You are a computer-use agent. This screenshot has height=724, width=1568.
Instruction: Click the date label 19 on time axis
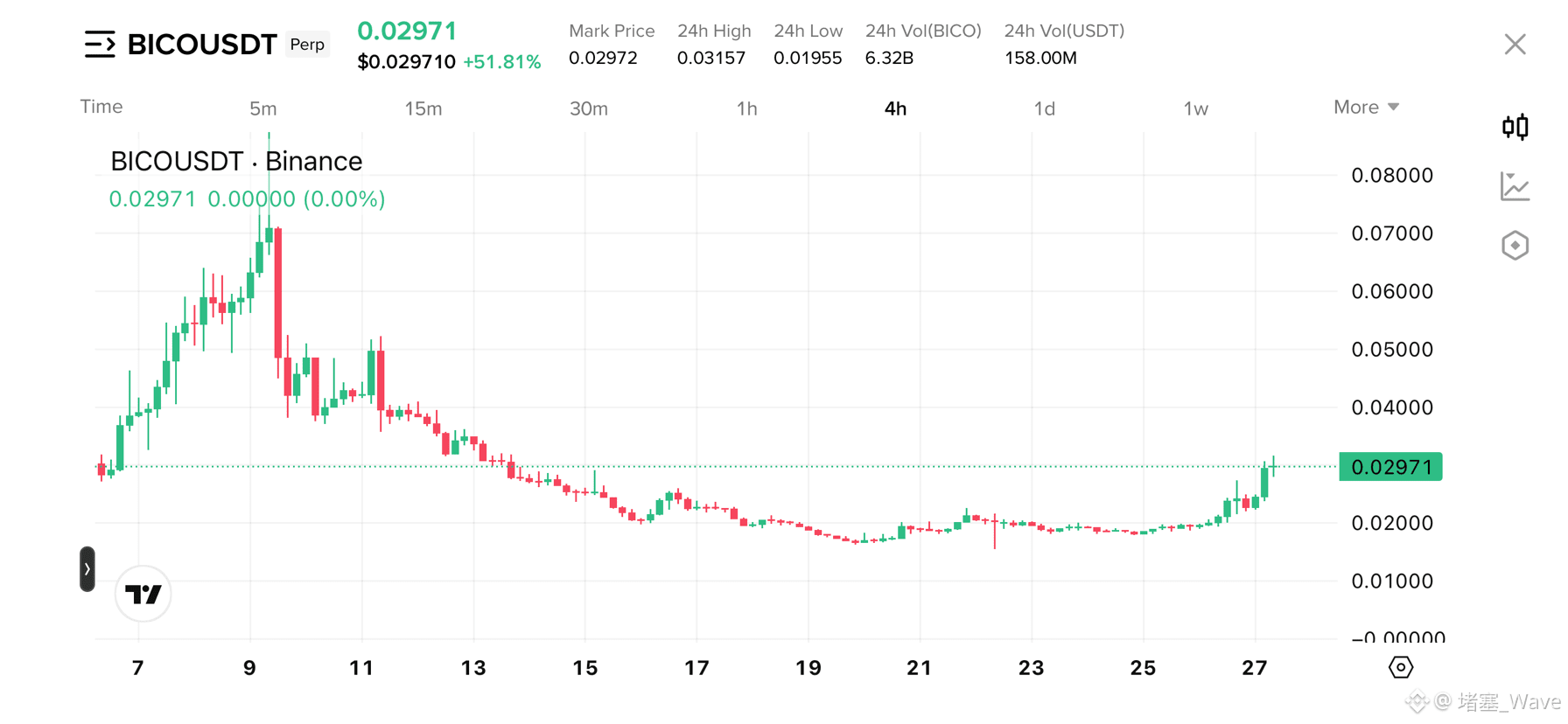pyautogui.click(x=808, y=668)
